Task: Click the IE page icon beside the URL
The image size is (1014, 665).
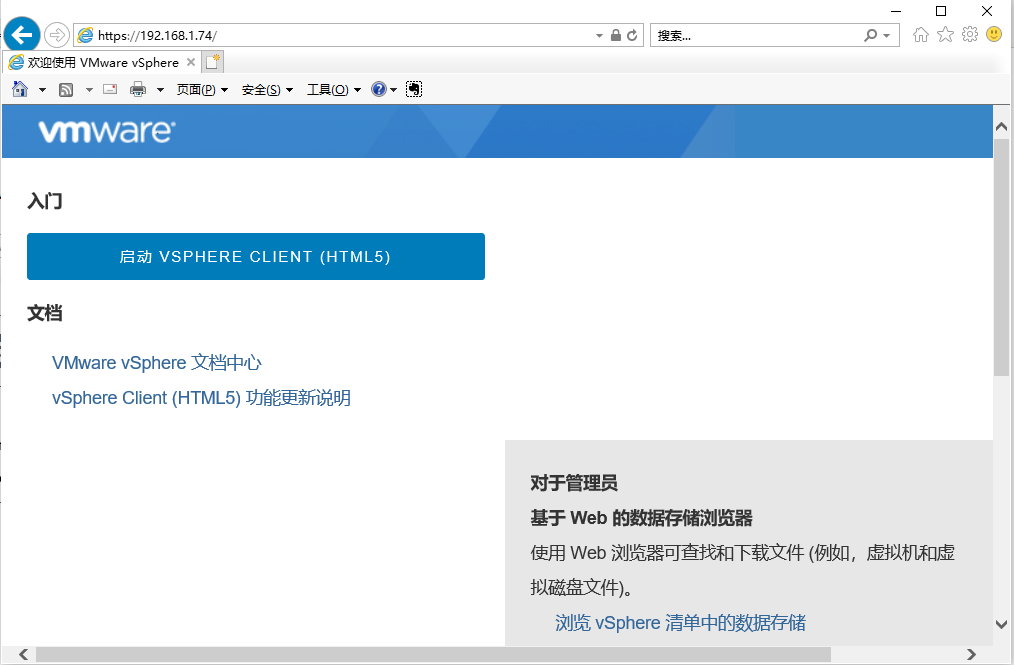Action: point(85,35)
